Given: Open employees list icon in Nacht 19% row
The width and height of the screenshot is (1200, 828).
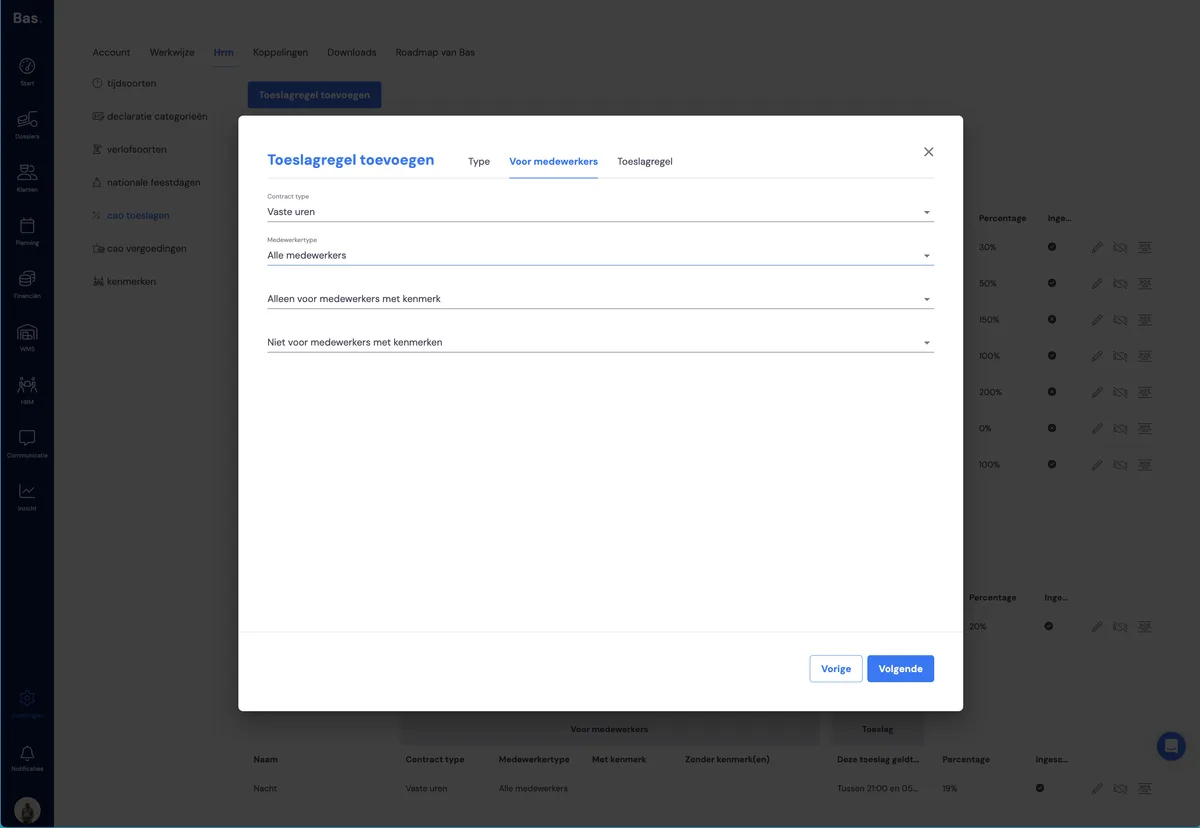Looking at the screenshot, I should 1145,788.
